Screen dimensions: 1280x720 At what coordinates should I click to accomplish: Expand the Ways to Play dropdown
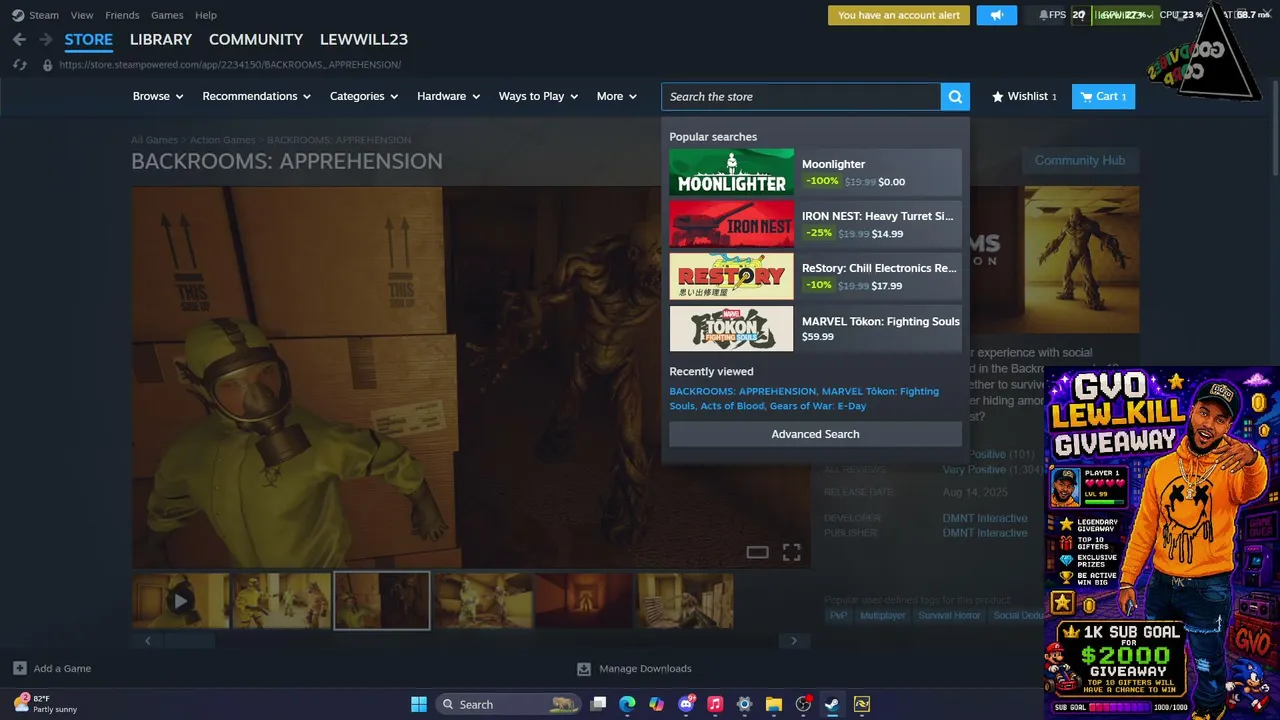538,96
